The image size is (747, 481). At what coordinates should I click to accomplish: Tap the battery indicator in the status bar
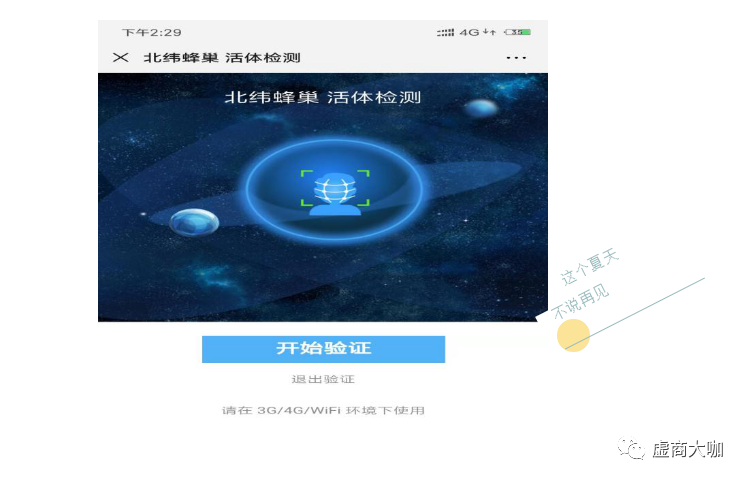point(518,32)
